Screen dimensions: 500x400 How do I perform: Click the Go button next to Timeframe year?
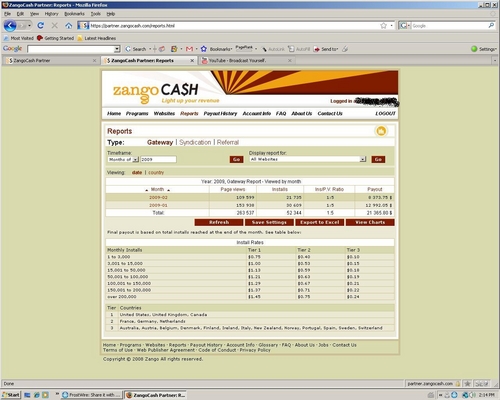pyautogui.click(x=236, y=160)
